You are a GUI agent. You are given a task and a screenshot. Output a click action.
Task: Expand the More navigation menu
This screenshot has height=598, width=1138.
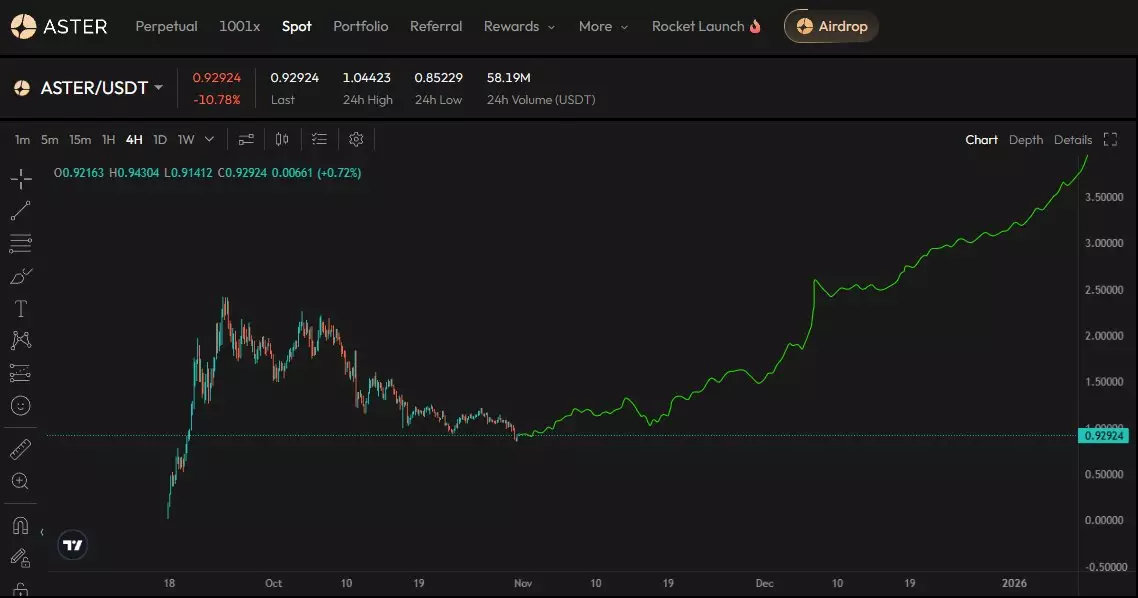pyautogui.click(x=603, y=26)
